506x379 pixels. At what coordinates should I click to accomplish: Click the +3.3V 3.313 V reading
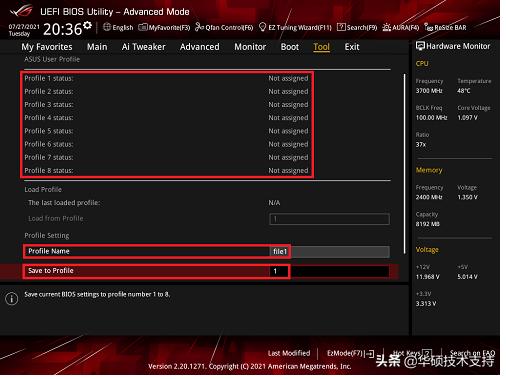coord(426,304)
